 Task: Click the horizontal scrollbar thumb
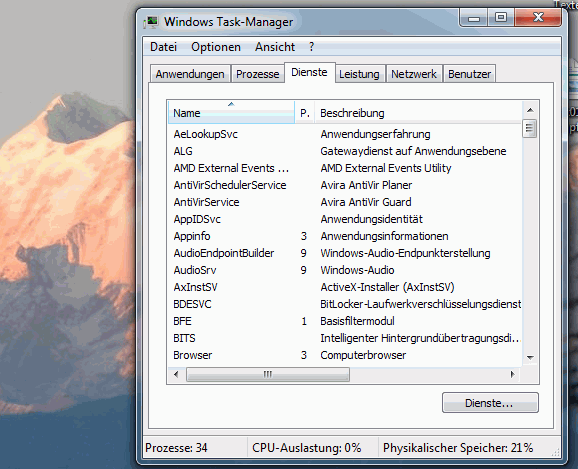point(268,375)
